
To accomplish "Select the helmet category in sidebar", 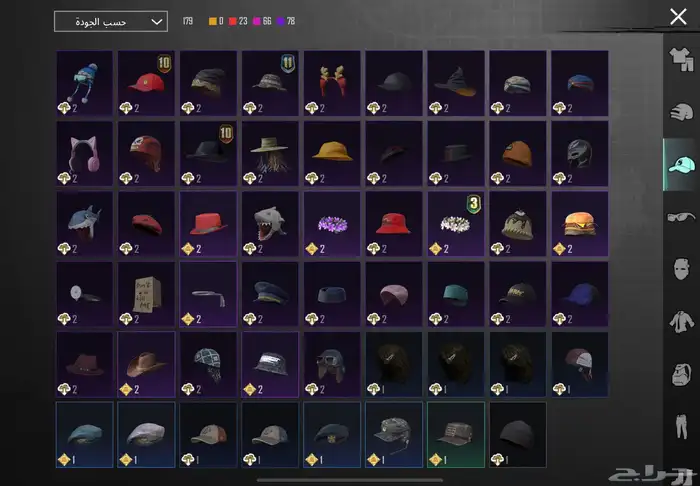I will (682, 111).
